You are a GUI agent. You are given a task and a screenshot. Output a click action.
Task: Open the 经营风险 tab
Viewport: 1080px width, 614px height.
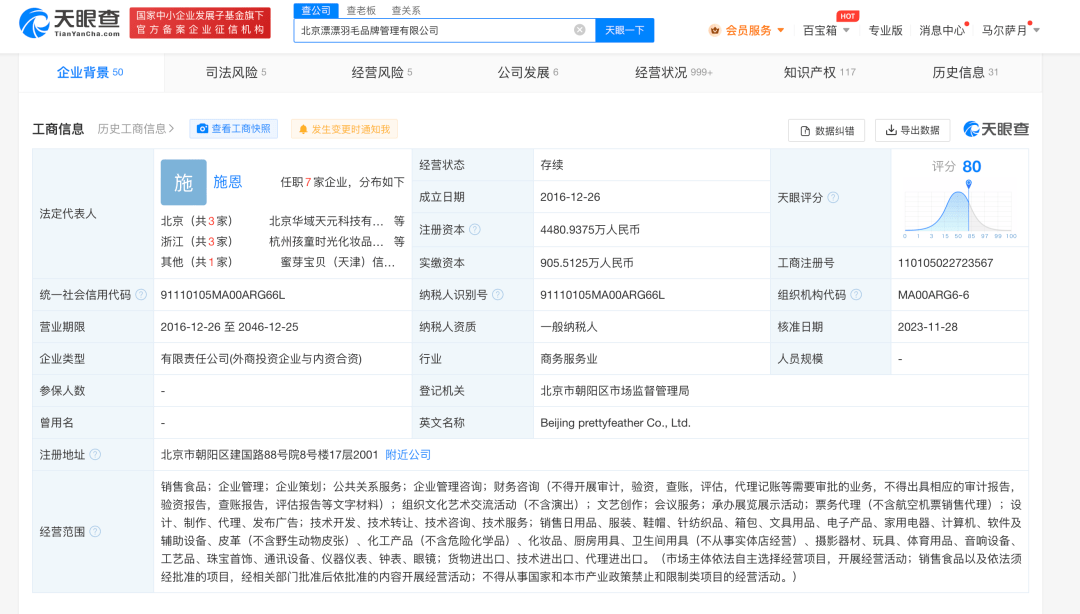382,72
